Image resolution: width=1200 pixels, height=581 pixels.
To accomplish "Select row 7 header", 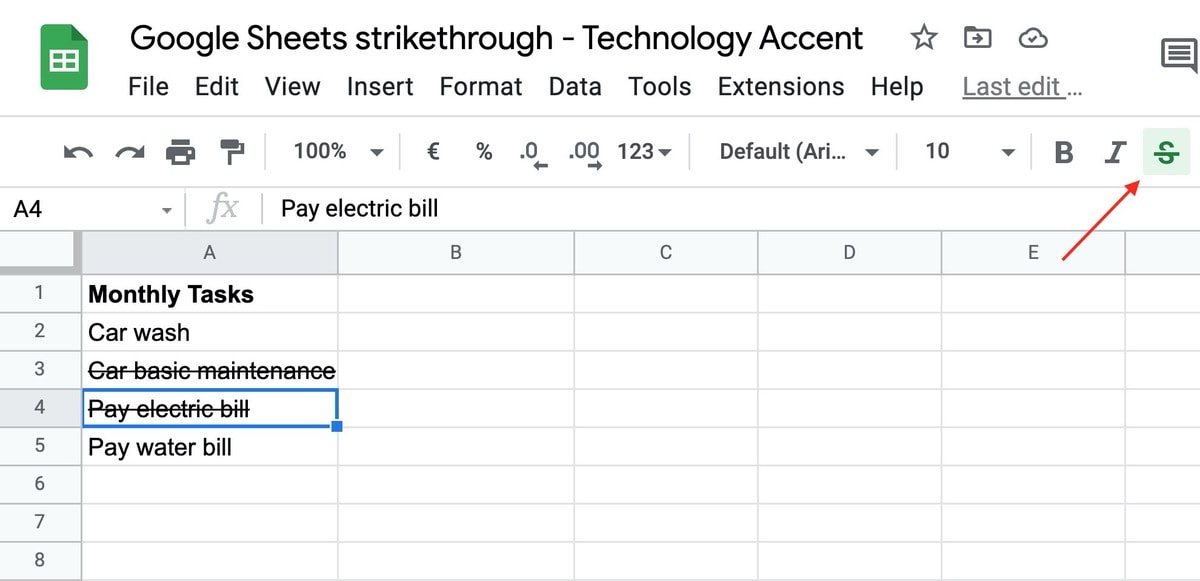I will [x=40, y=521].
